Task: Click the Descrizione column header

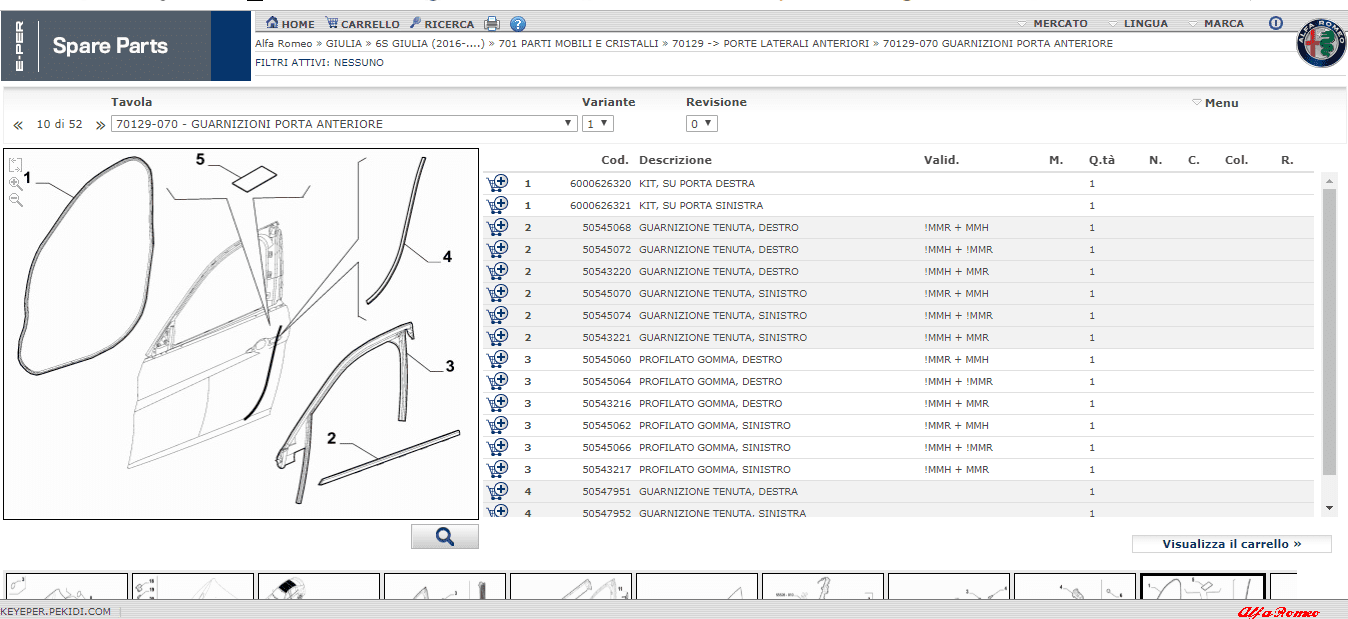Action: tap(675, 160)
